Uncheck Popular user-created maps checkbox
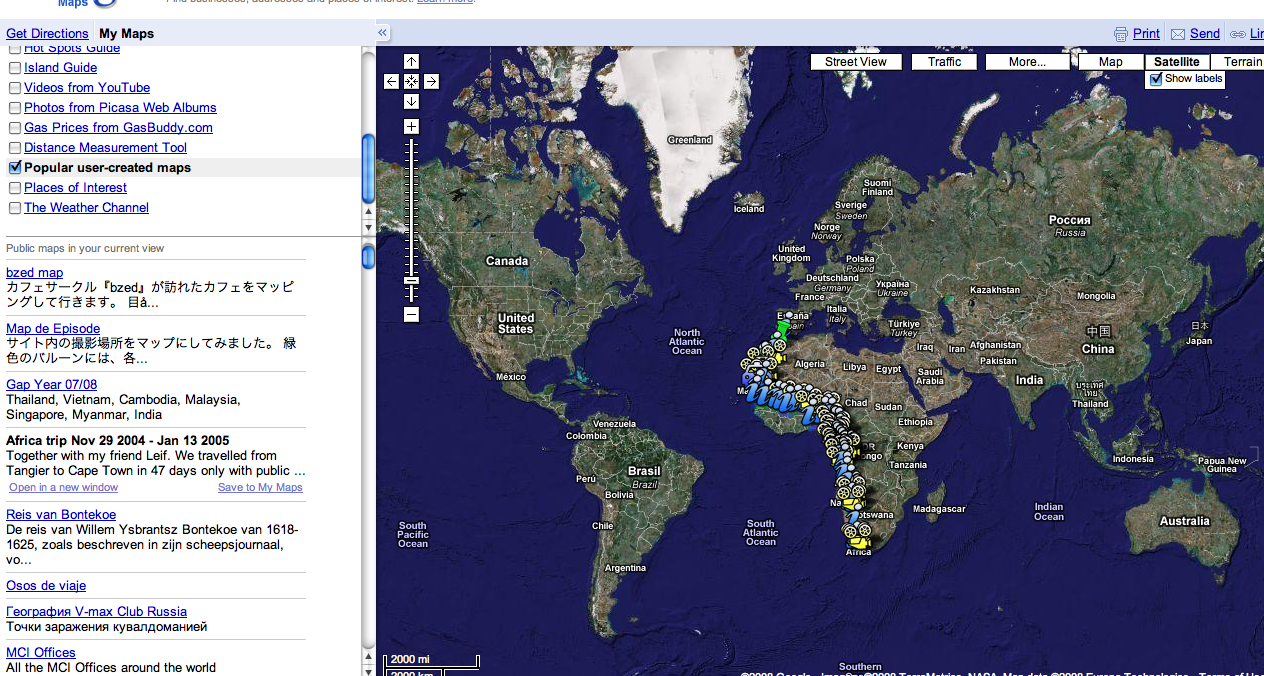 (15, 168)
